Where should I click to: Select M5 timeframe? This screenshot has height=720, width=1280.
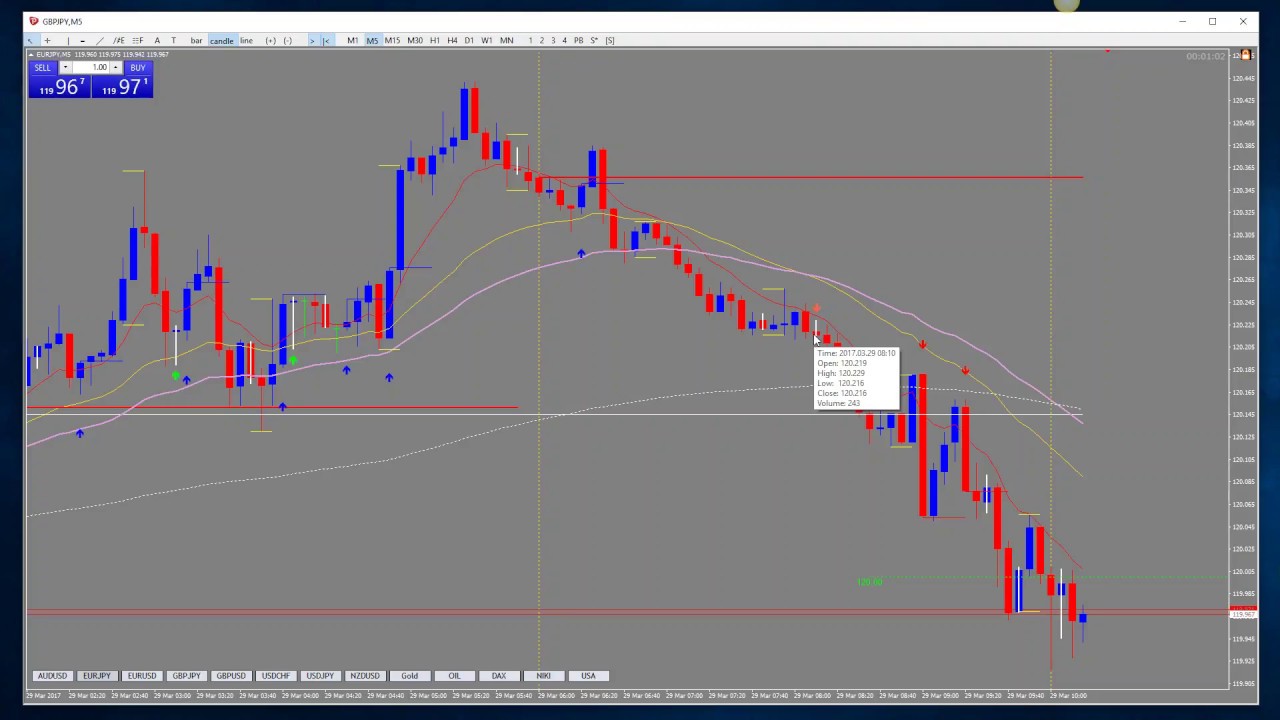372,41
